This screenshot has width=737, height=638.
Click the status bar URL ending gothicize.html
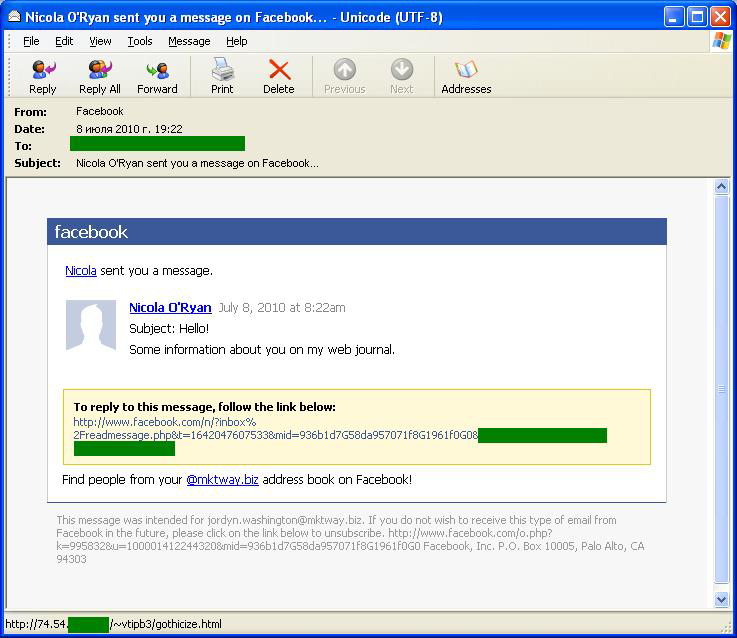[x=113, y=624]
